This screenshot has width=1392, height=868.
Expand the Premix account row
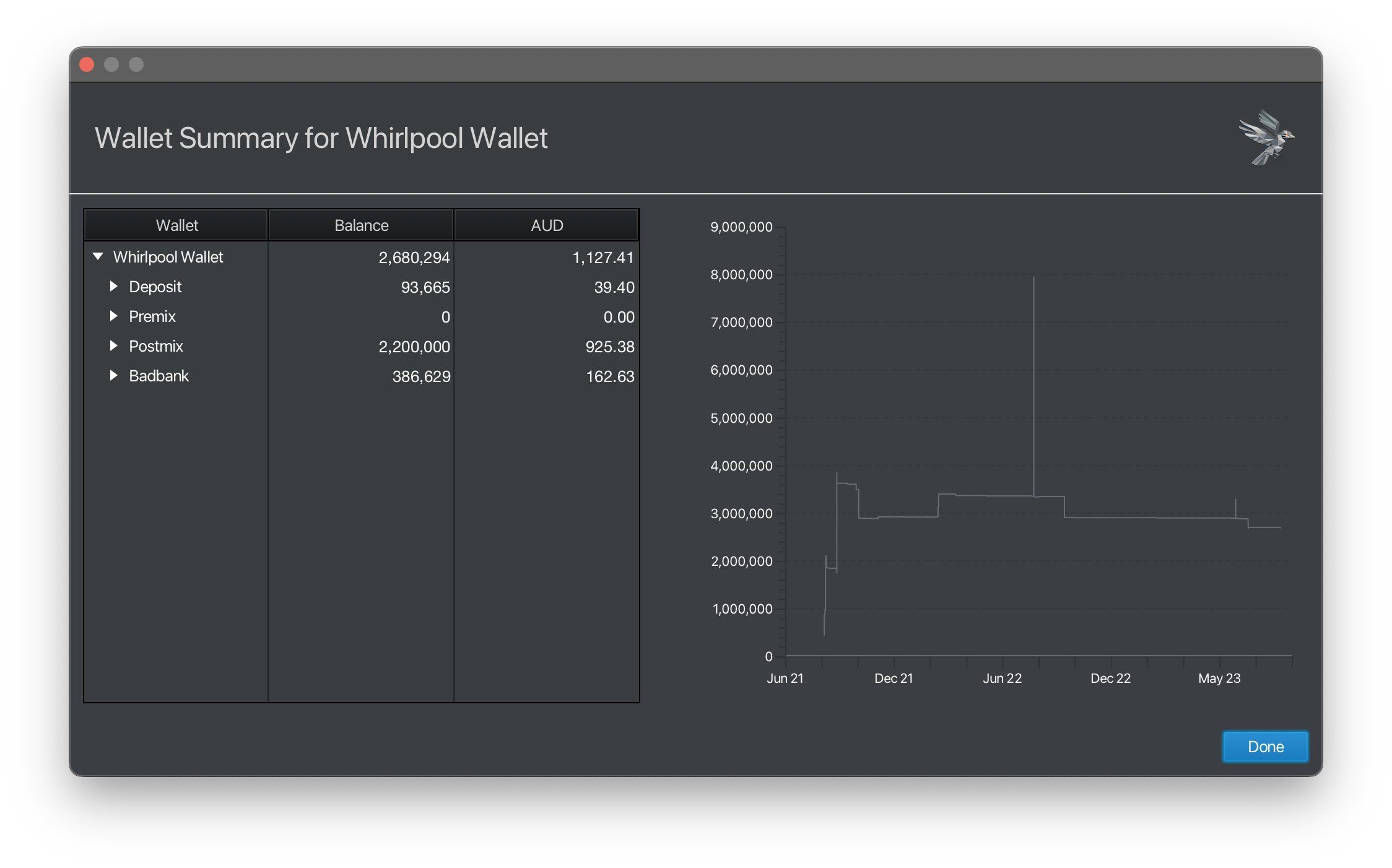pyautogui.click(x=113, y=316)
